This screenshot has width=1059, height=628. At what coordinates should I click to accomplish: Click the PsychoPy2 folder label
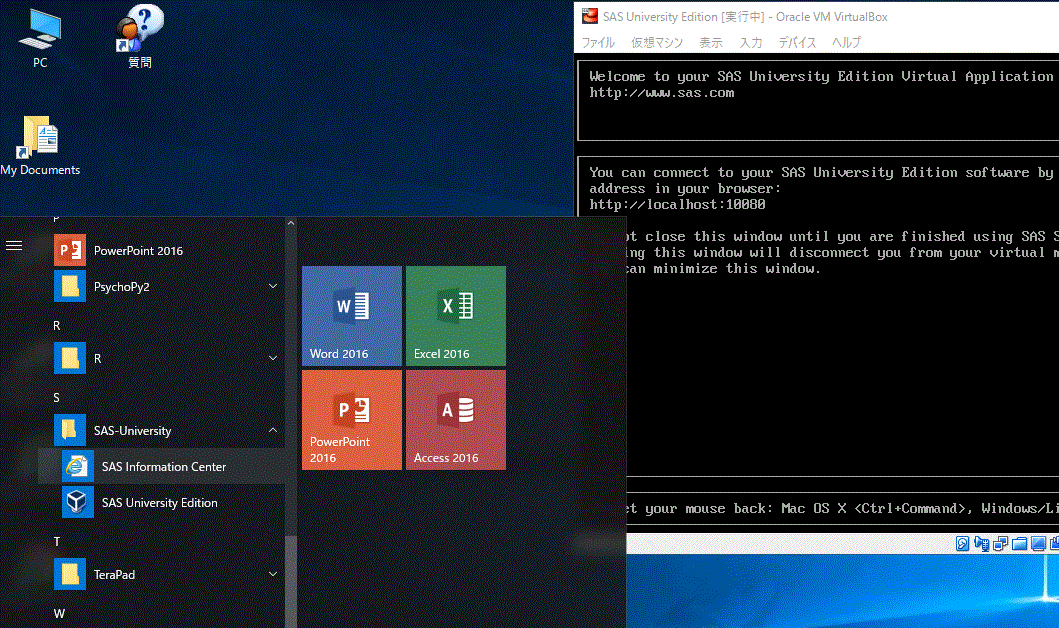[x=122, y=287]
